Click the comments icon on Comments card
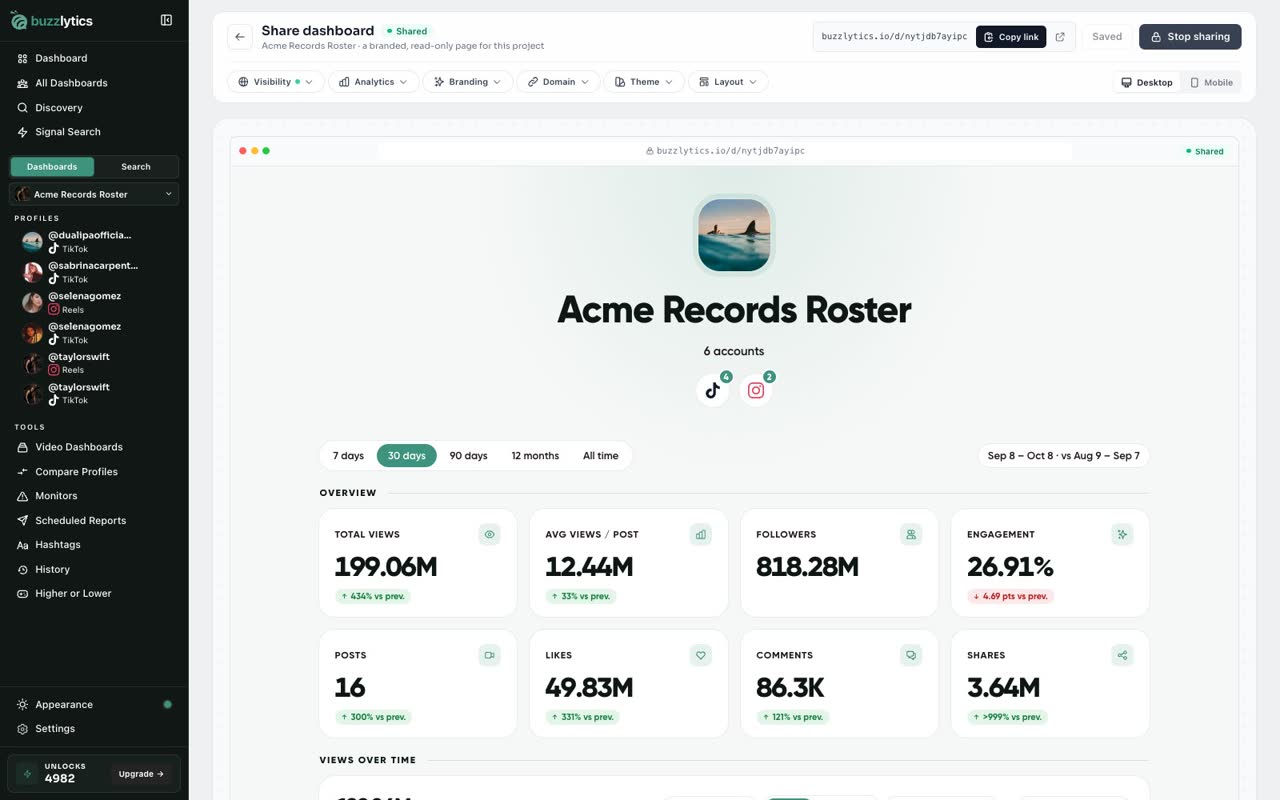This screenshot has height=800, width=1280. tap(911, 656)
